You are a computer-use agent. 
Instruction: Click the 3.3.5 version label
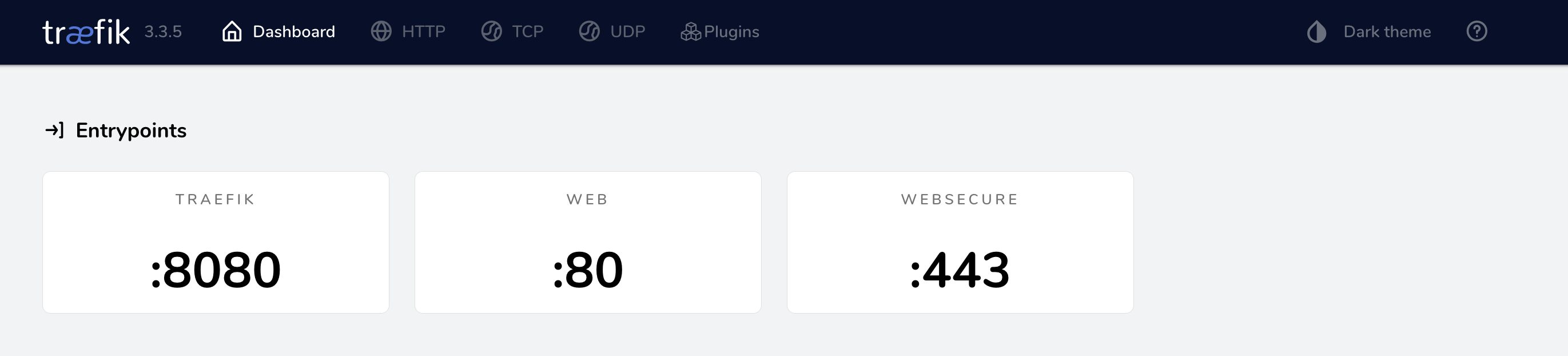163,31
